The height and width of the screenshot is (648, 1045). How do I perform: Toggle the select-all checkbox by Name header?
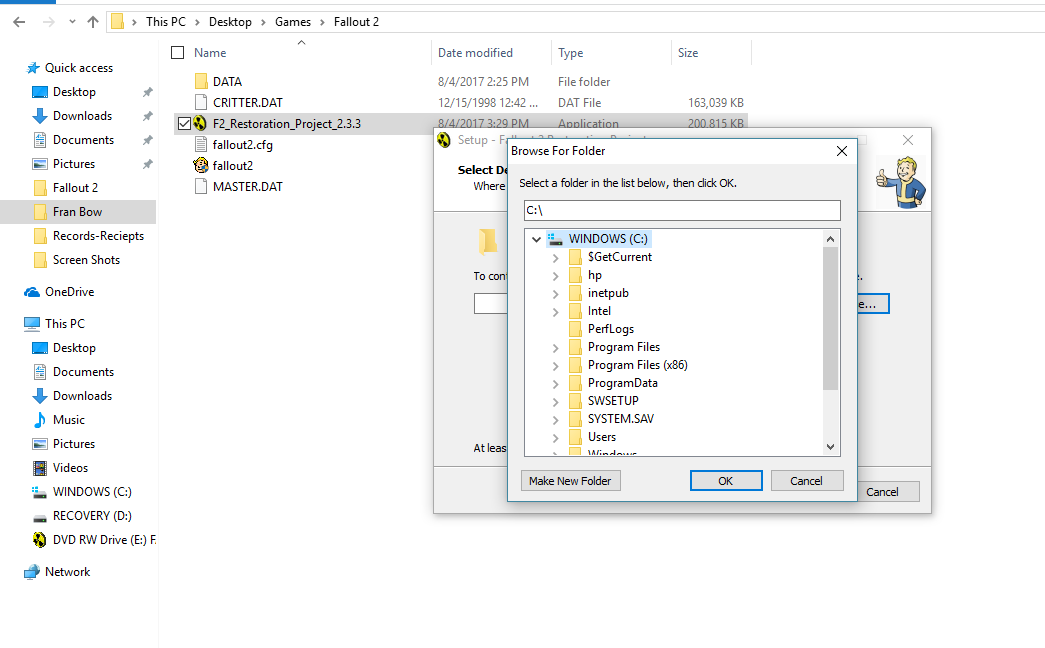point(177,53)
